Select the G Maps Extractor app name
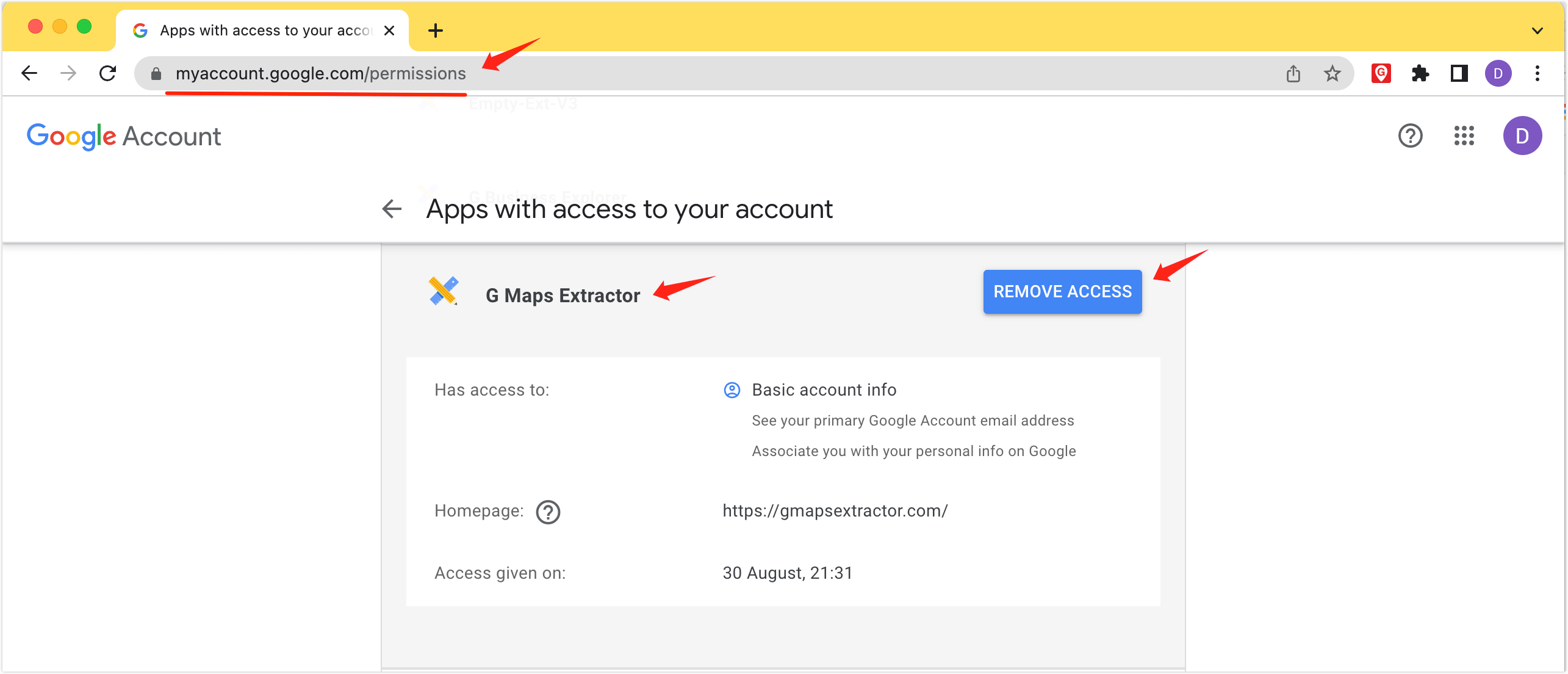Screen dimensions: 1568x674 (563, 295)
